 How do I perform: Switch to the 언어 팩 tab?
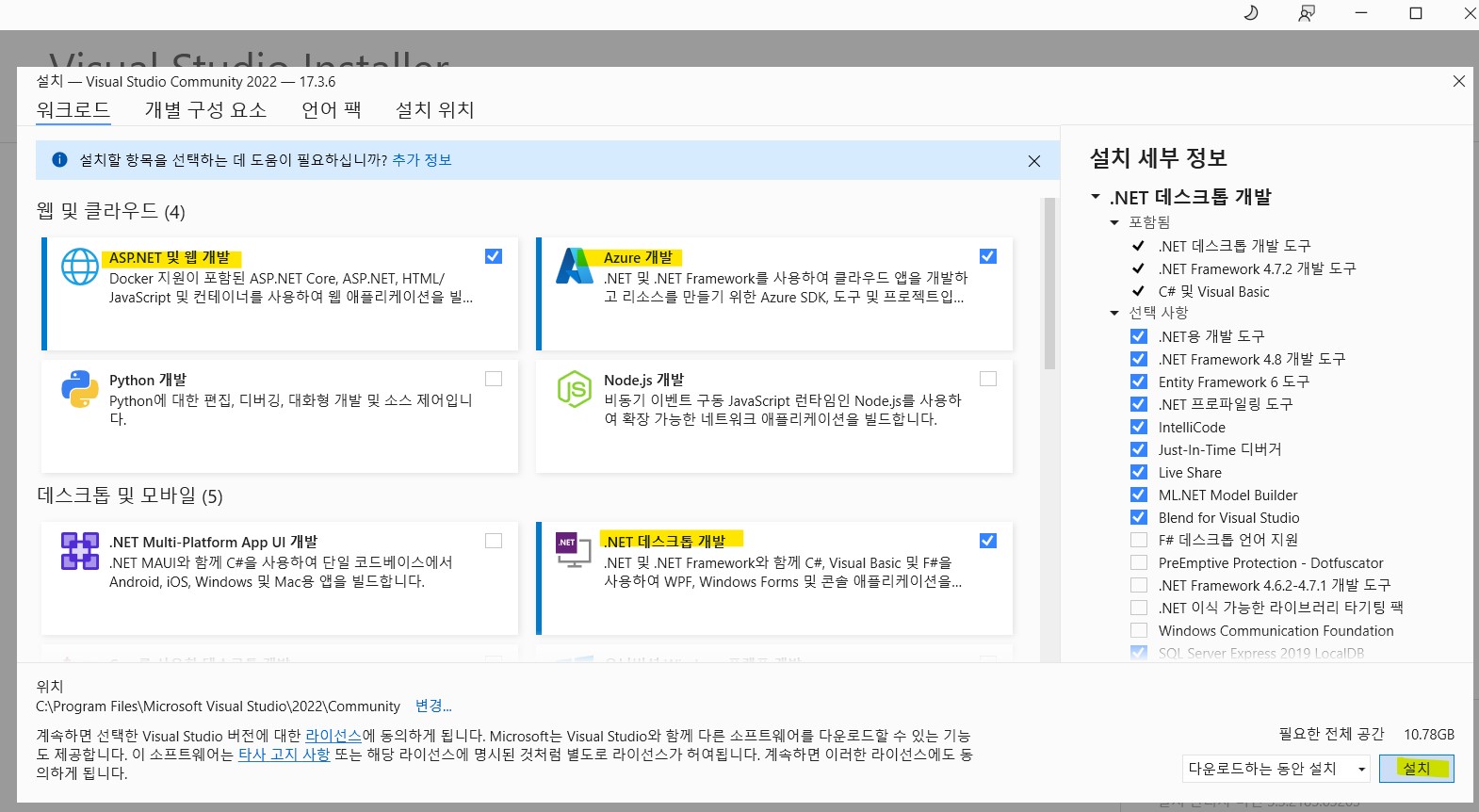coord(332,110)
